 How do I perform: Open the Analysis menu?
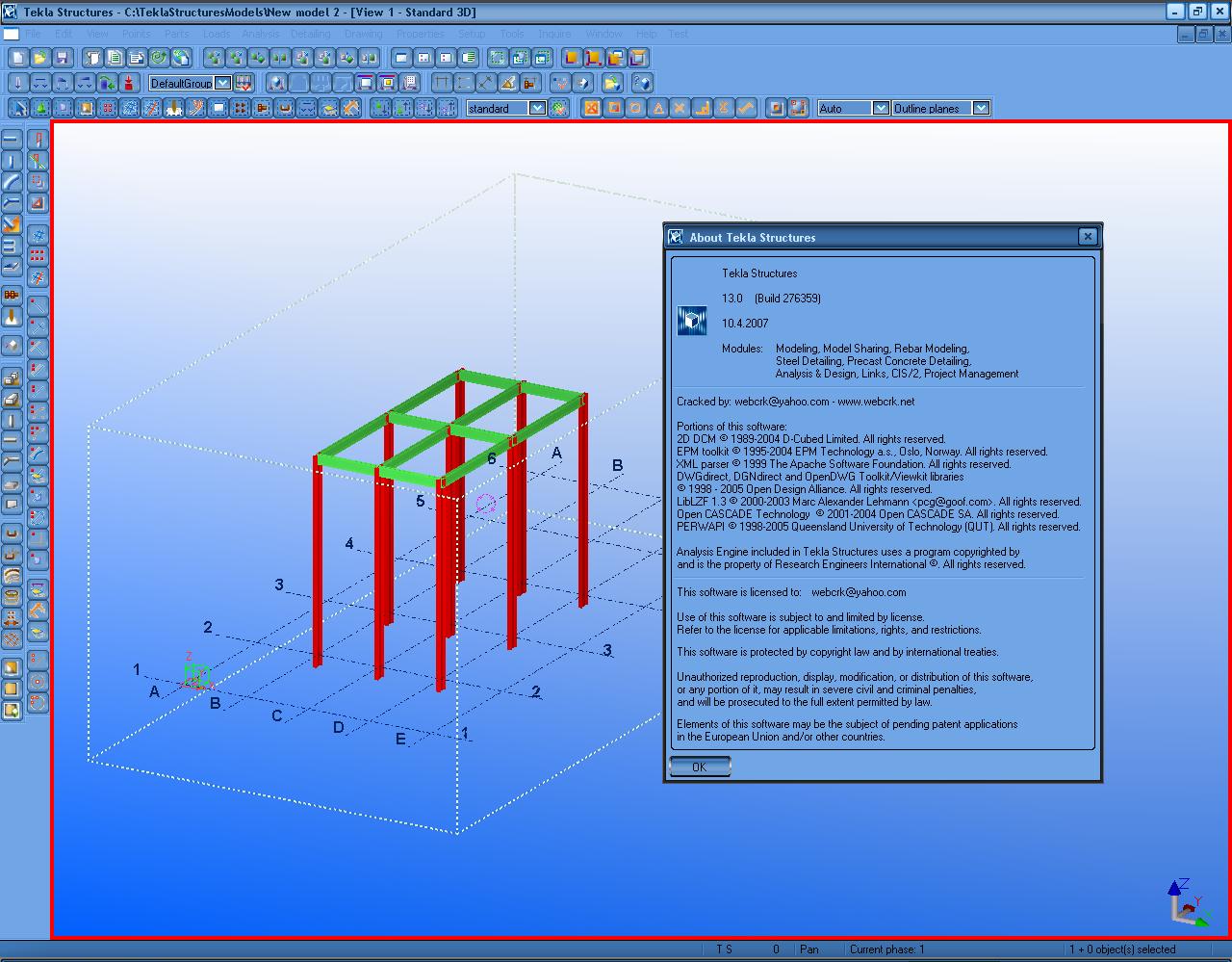[x=260, y=34]
